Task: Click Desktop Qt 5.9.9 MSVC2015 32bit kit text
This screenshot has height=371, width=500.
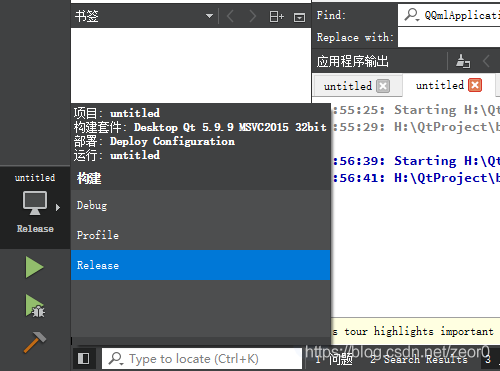Action: [x=230, y=127]
